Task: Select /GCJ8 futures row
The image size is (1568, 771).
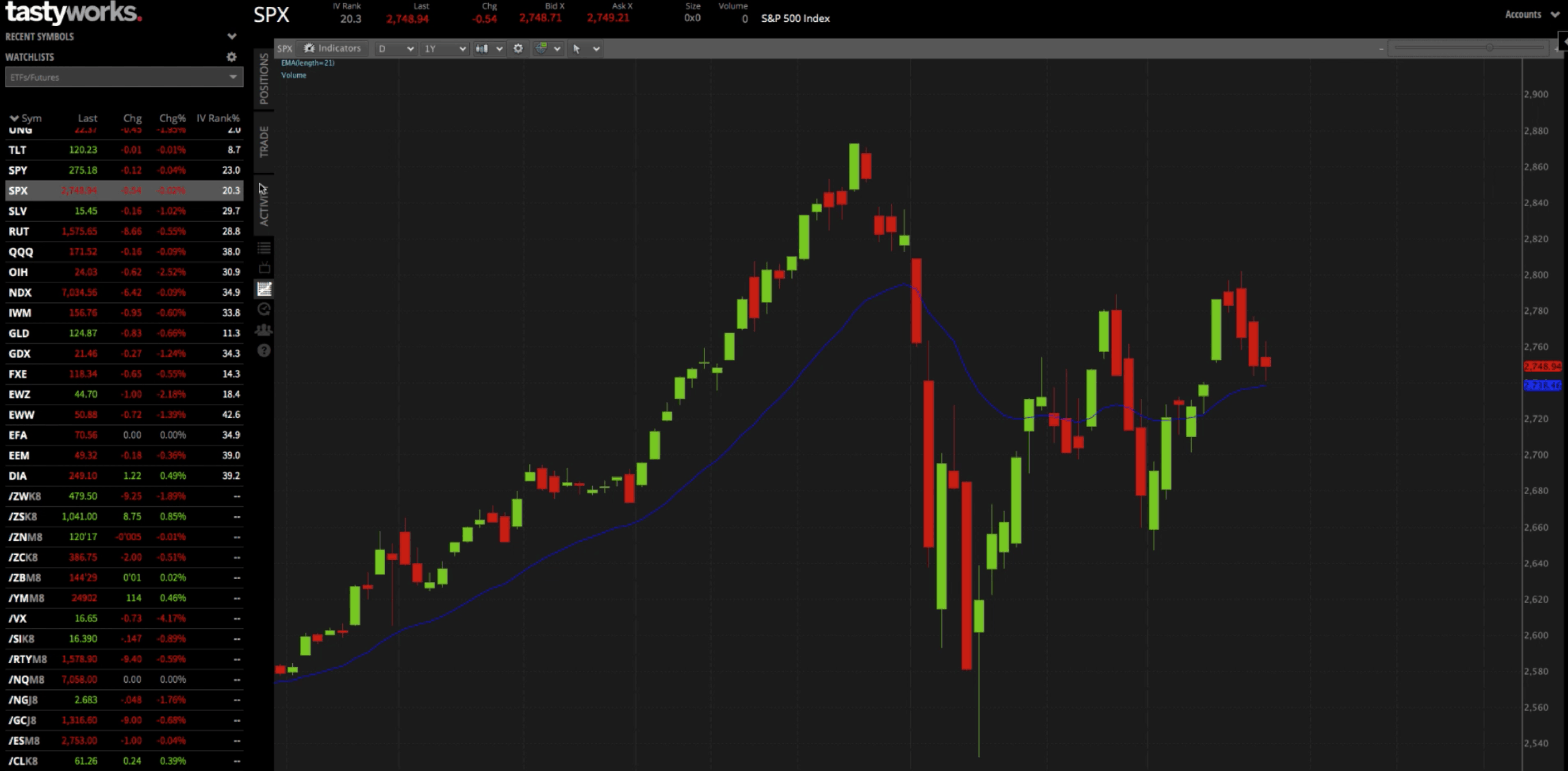Action: click(124, 720)
